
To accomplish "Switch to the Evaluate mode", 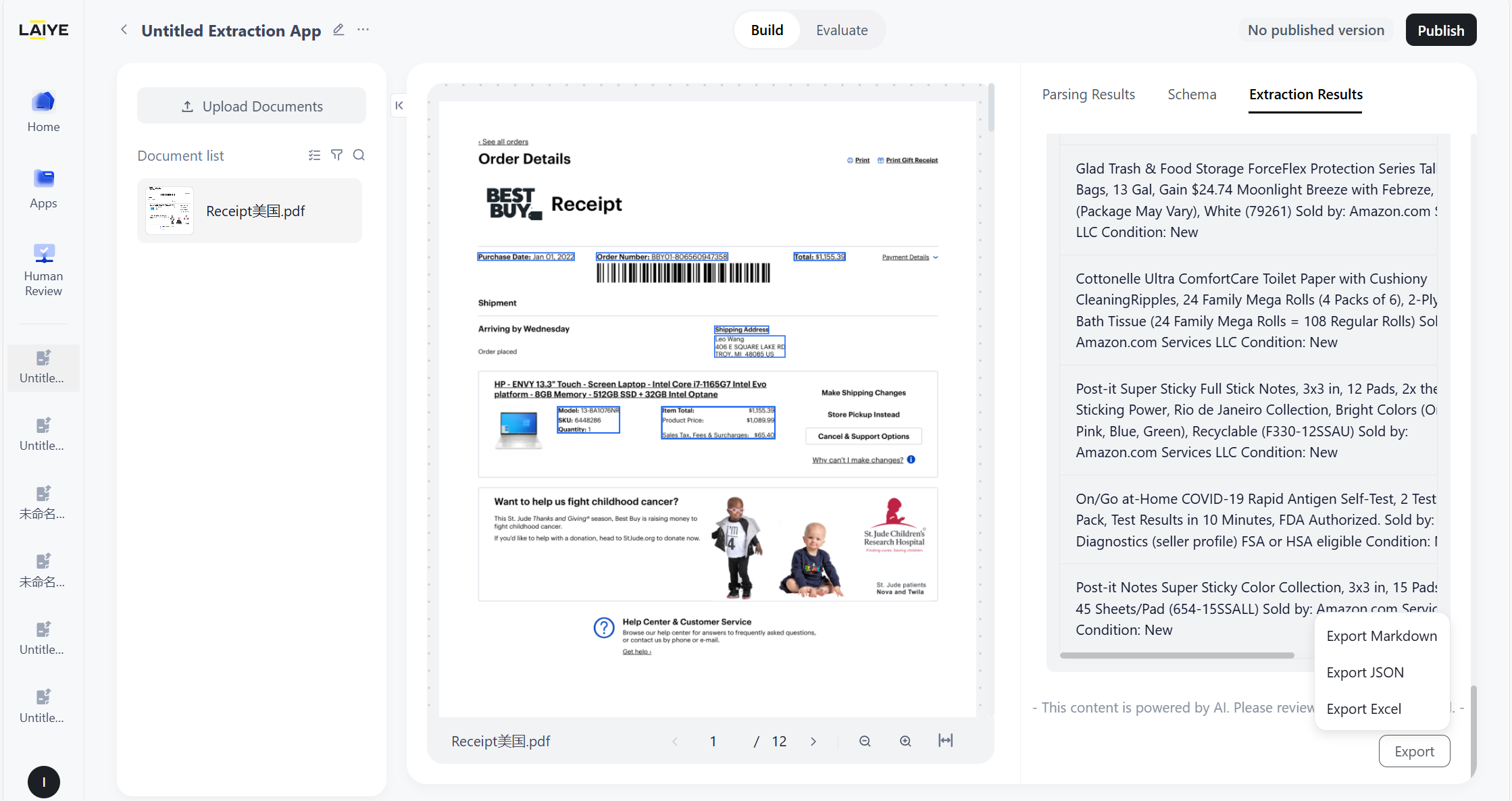I will (842, 30).
